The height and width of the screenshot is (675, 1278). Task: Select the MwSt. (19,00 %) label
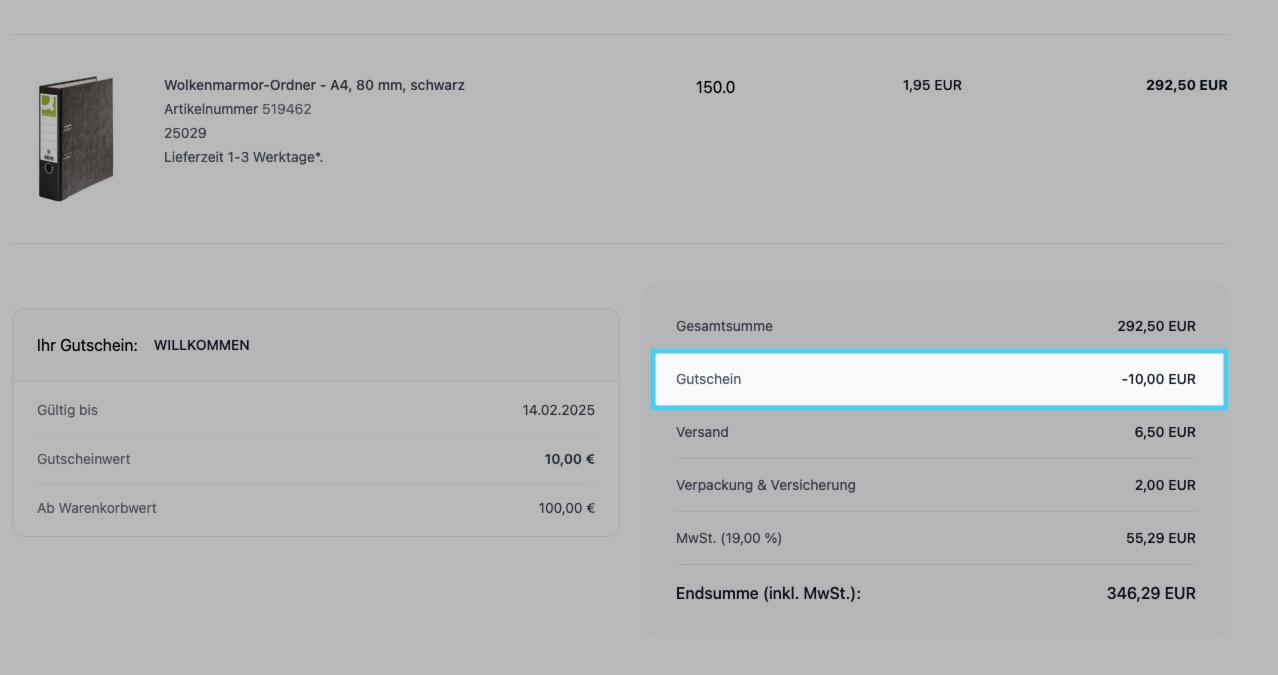pyautogui.click(x=728, y=538)
